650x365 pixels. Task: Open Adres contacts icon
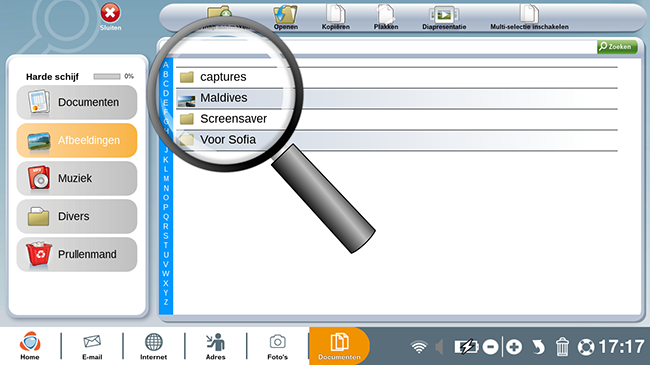[x=216, y=347]
